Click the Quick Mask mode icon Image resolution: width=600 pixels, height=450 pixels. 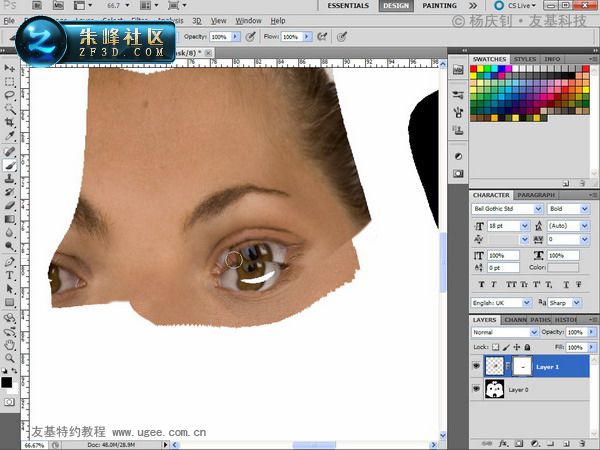point(9,402)
